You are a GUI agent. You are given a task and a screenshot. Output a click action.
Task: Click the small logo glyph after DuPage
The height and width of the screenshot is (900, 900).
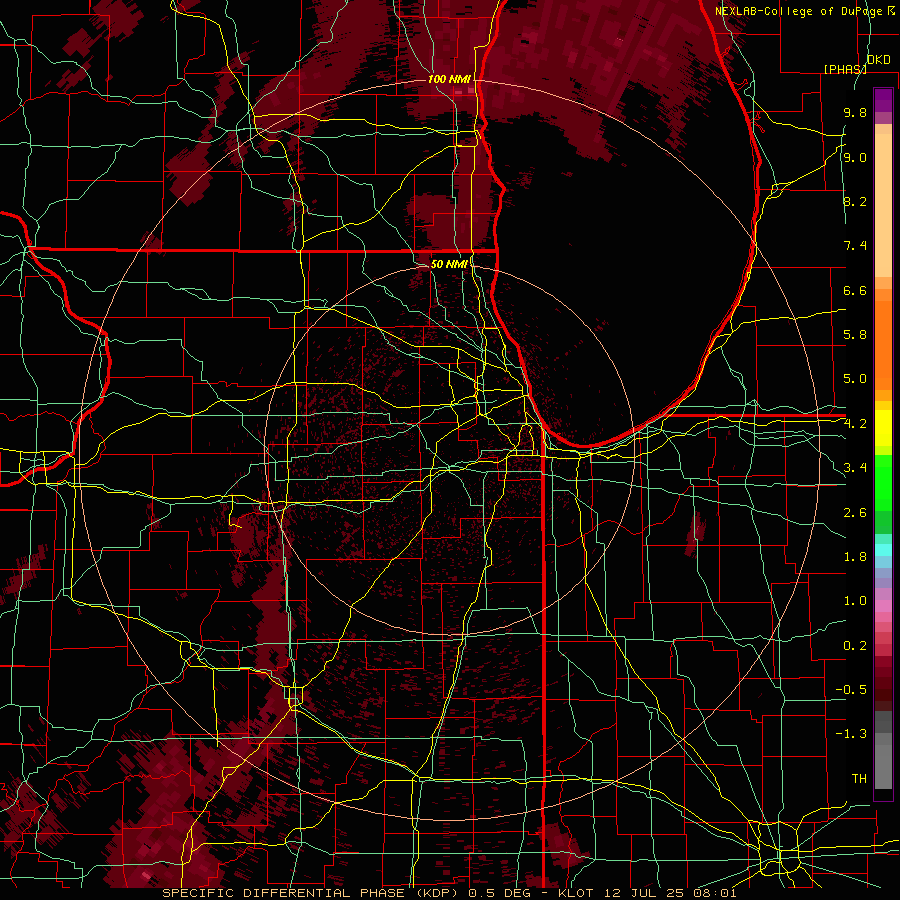point(891,11)
